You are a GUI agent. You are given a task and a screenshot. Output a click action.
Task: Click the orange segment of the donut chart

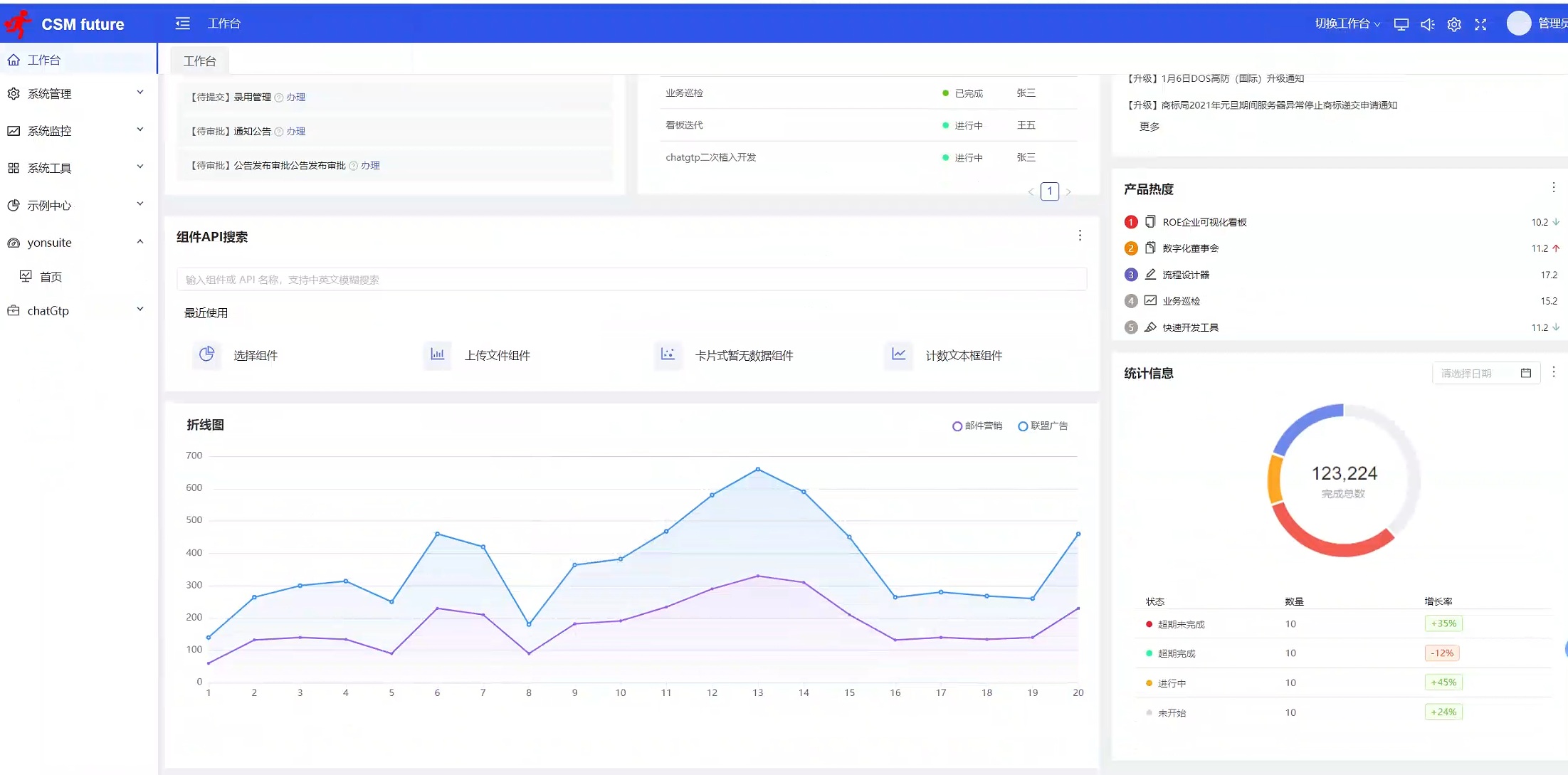pos(1275,479)
